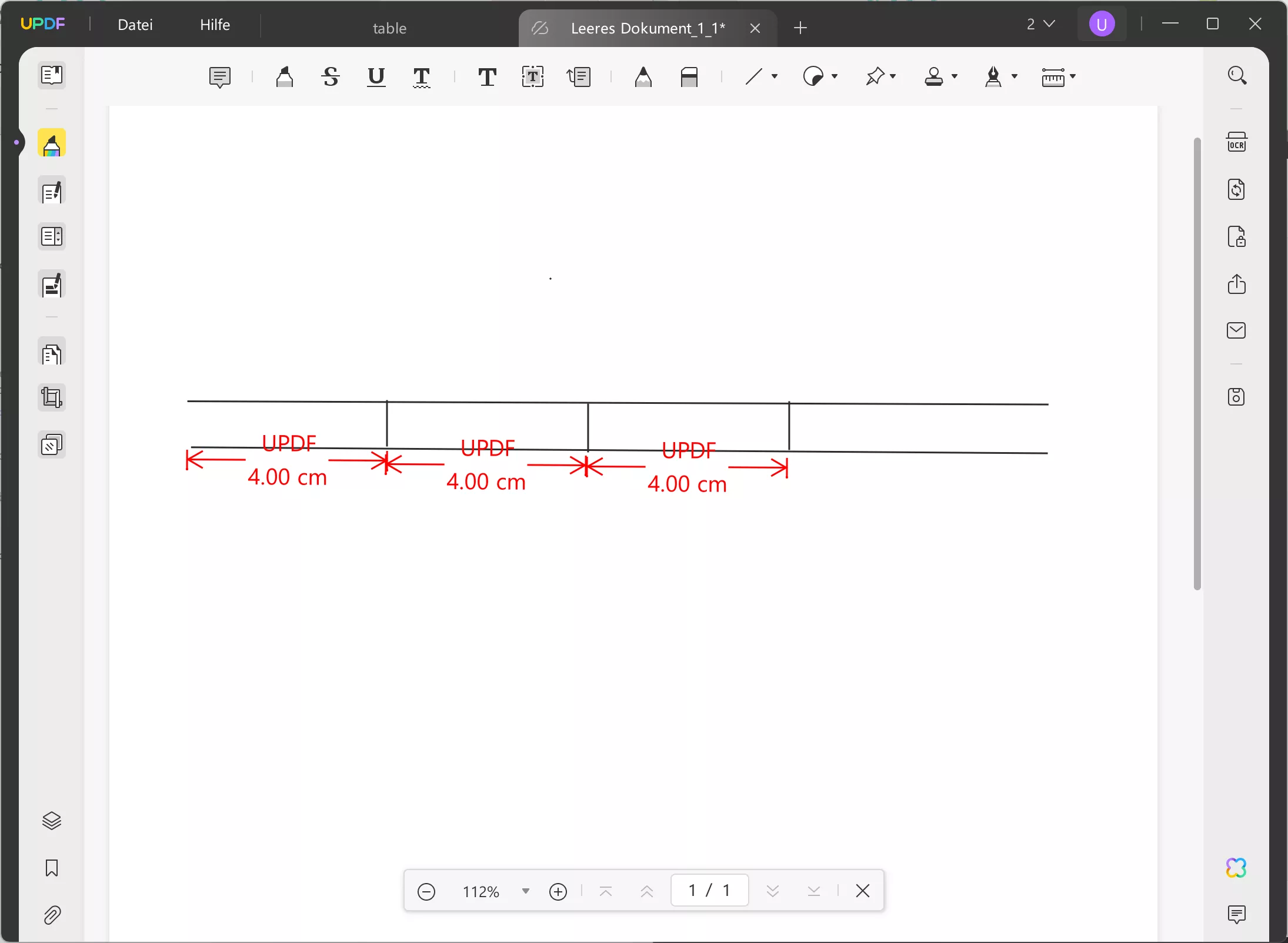This screenshot has width=1288, height=943.
Task: Click the vertical document scrollbar
Action: 1197,363
